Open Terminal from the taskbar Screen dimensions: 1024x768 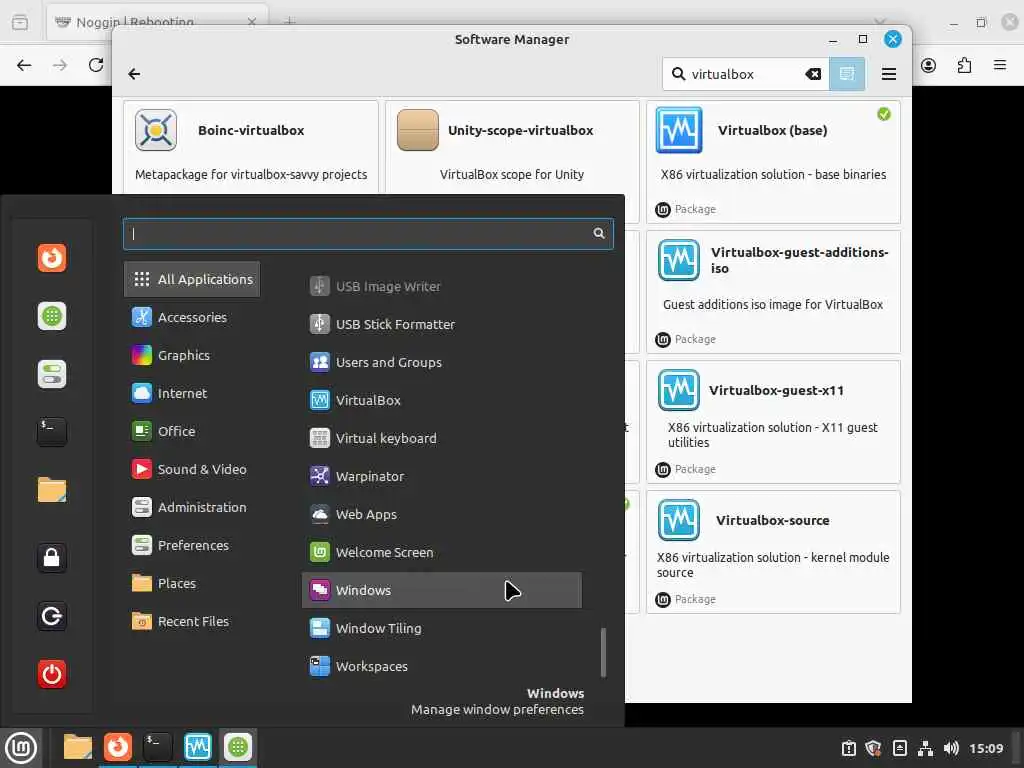click(x=157, y=747)
